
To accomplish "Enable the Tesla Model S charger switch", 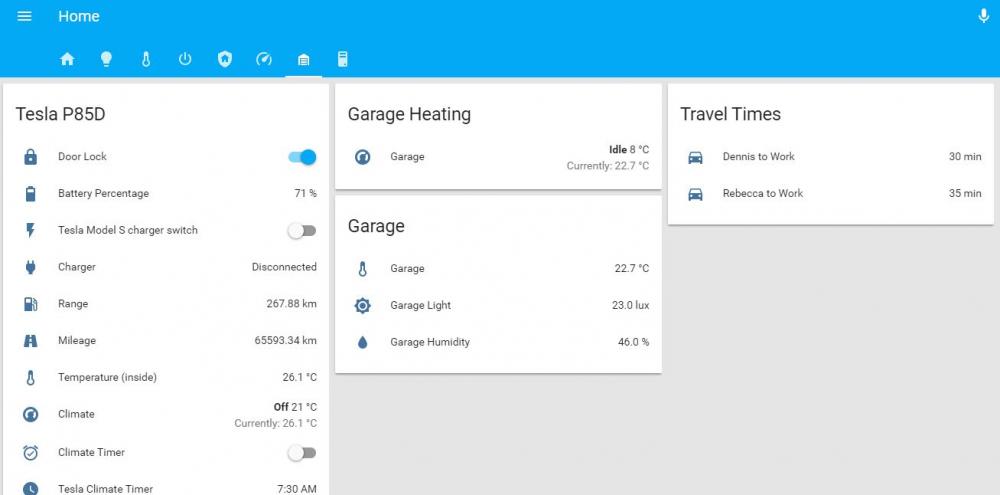I will click(x=302, y=231).
